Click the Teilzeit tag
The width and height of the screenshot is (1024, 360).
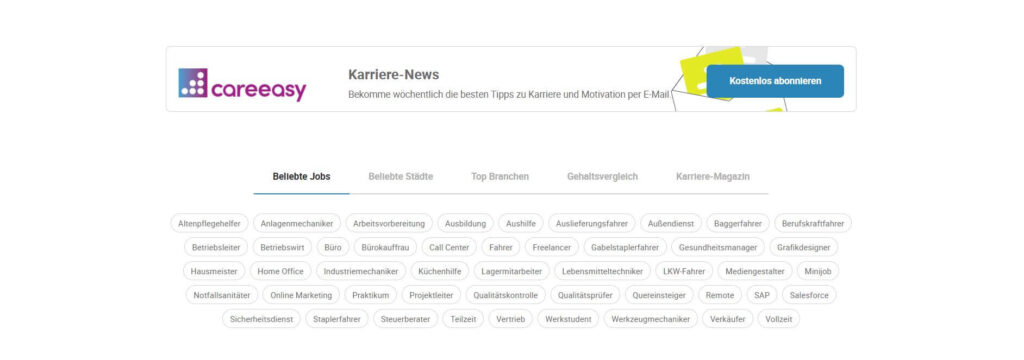464,319
